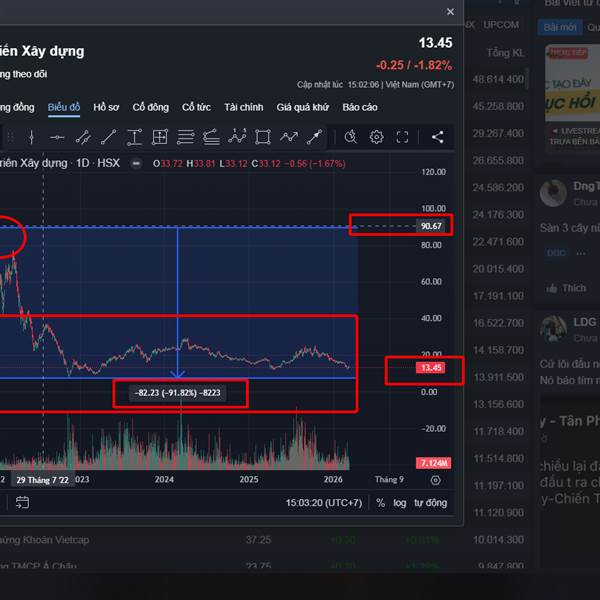Open the Hồ sơ tab

pyautogui.click(x=106, y=107)
